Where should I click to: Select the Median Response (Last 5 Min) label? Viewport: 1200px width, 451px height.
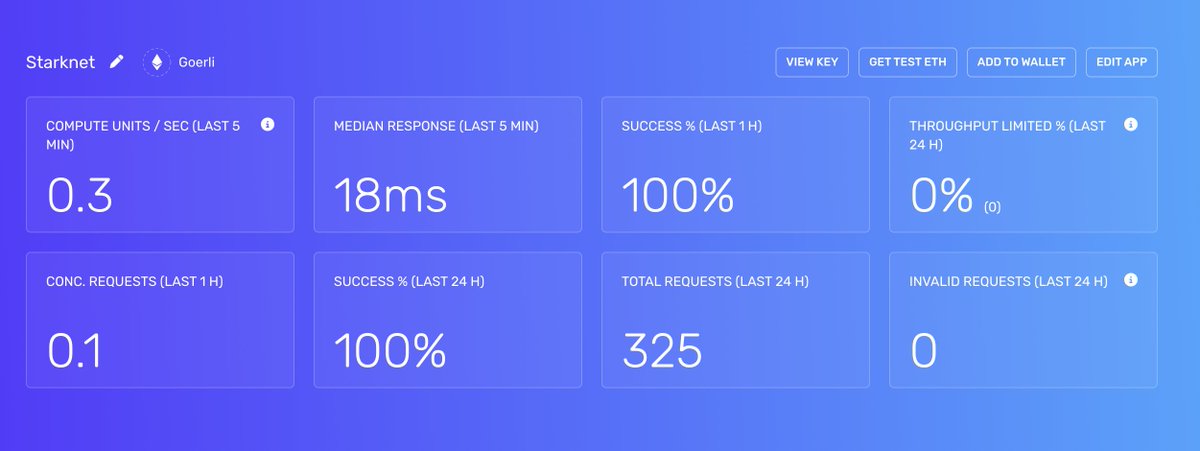(436, 126)
